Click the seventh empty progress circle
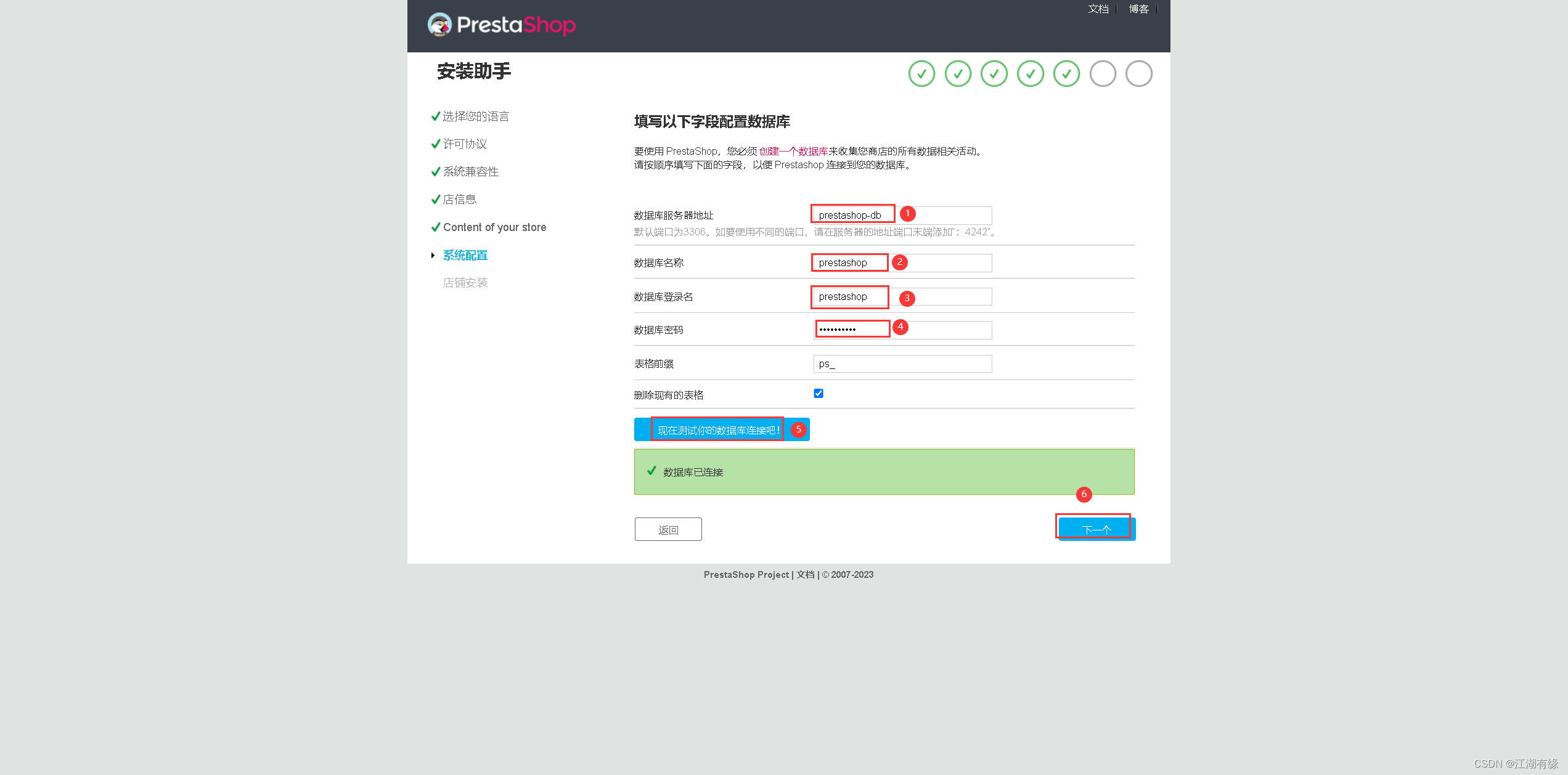 coord(1139,74)
